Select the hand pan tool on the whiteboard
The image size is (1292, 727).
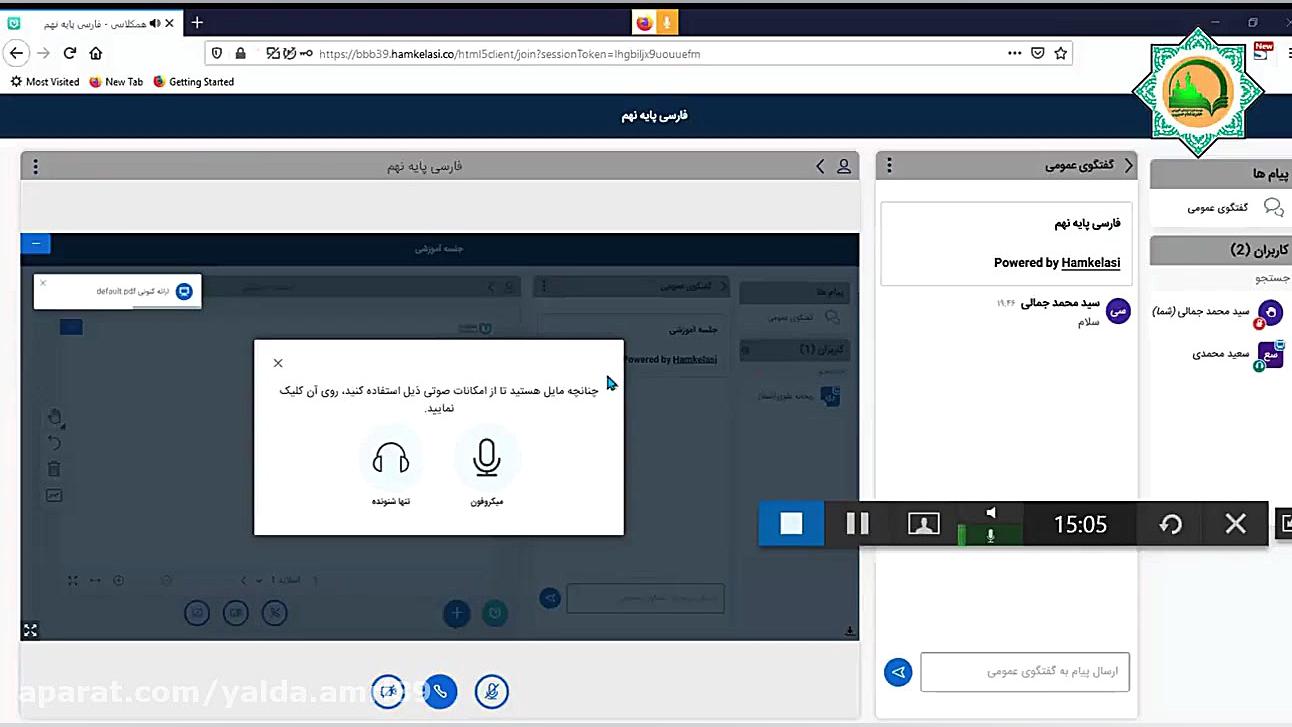pos(55,417)
